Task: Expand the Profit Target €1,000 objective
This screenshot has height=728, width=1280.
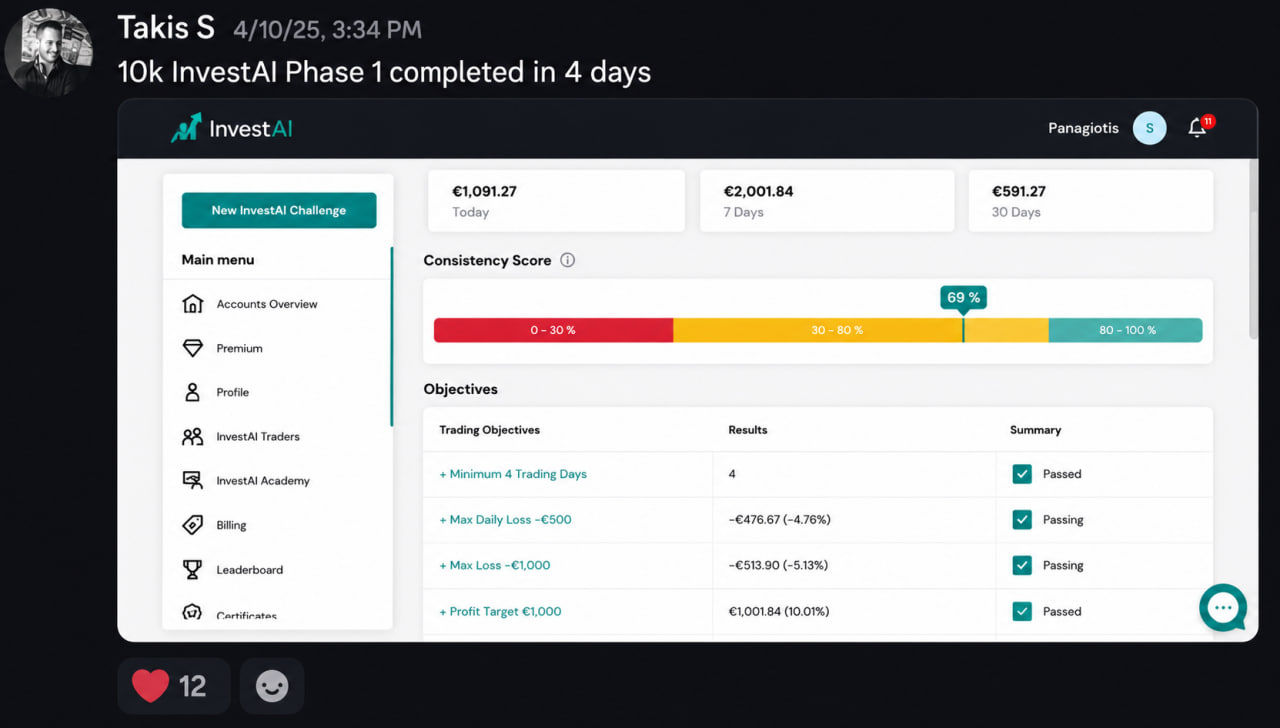Action: click(500, 611)
